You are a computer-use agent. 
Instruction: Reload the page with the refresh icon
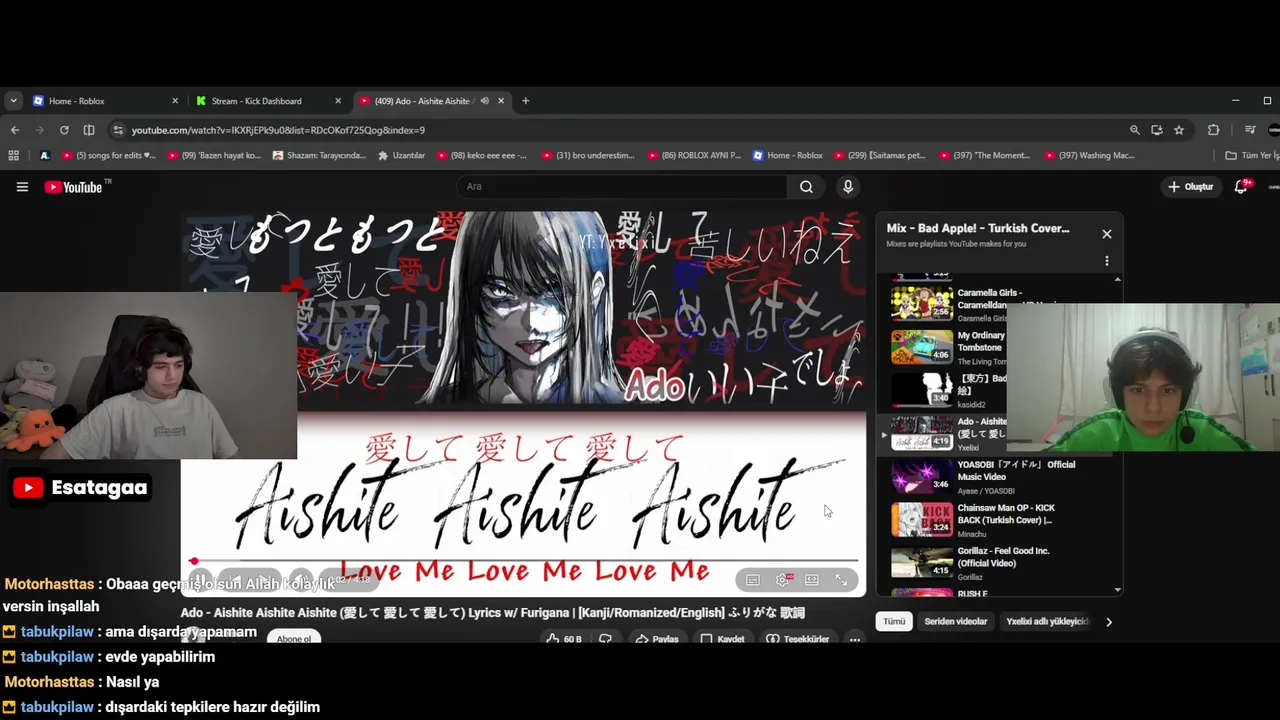[x=64, y=130]
